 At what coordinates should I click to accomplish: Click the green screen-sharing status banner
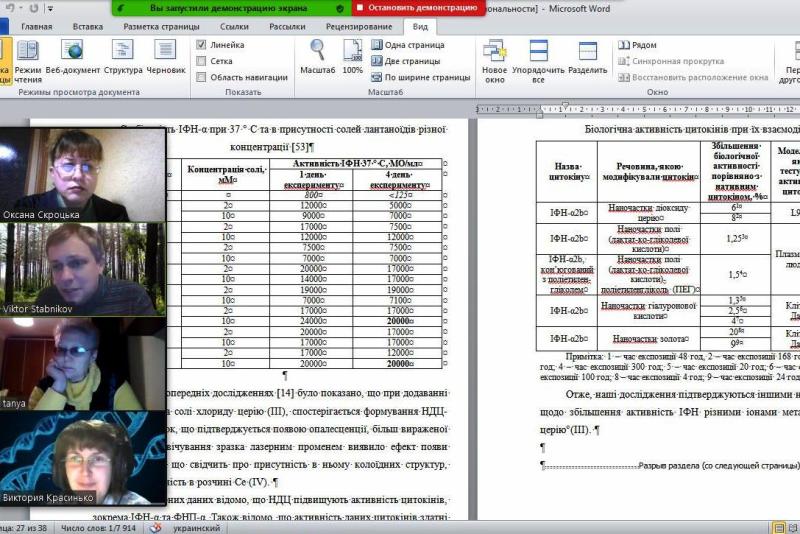point(232,8)
